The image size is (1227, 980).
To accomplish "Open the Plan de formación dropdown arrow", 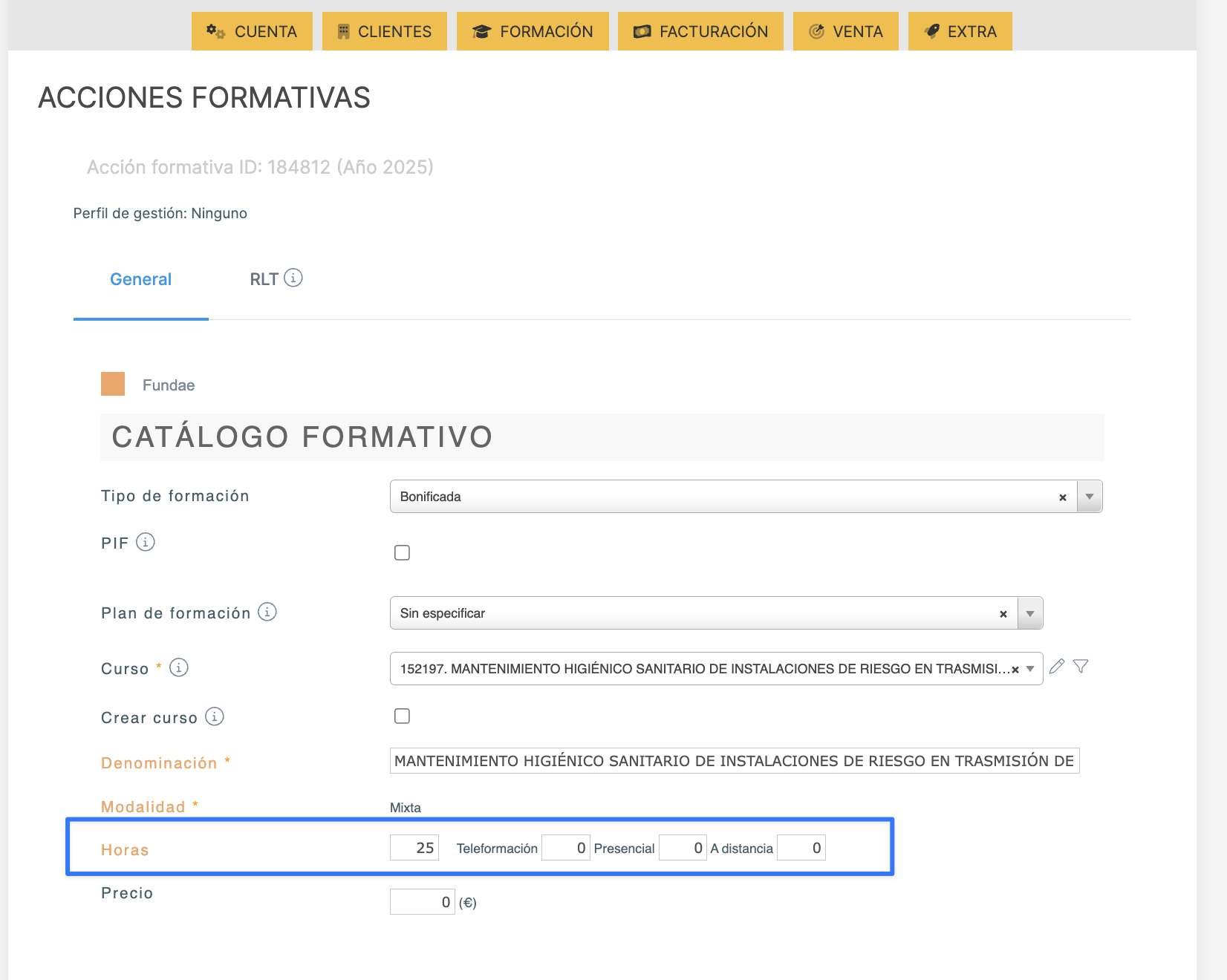I will (x=1030, y=613).
